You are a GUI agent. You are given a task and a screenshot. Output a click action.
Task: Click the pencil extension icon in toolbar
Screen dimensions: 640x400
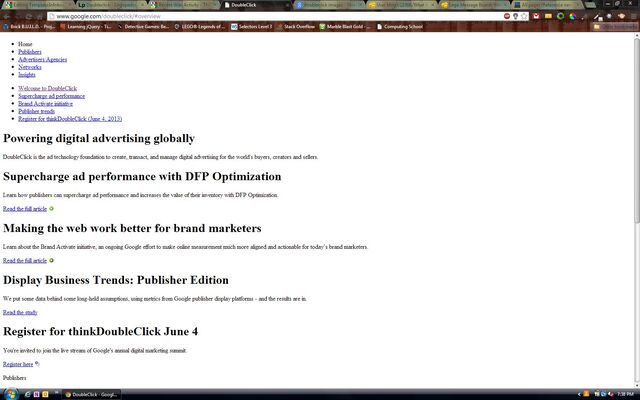click(598, 16)
